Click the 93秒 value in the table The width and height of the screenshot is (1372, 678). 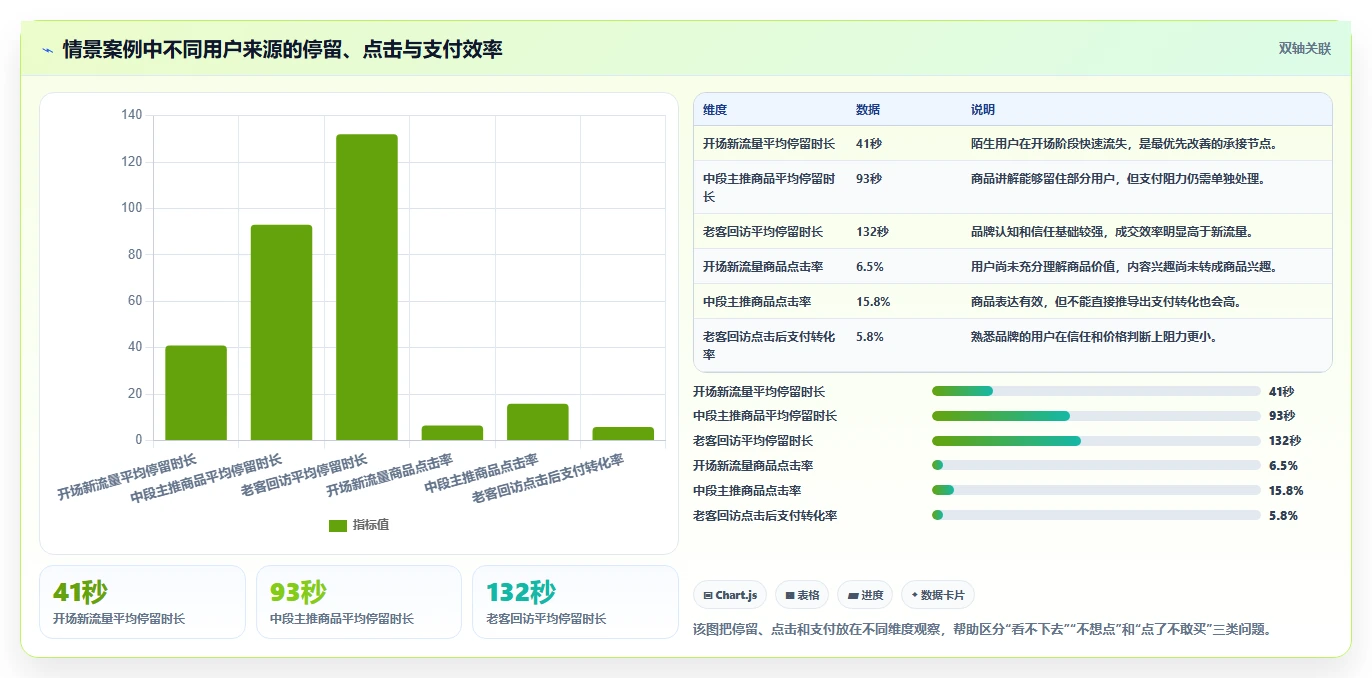[x=869, y=178]
